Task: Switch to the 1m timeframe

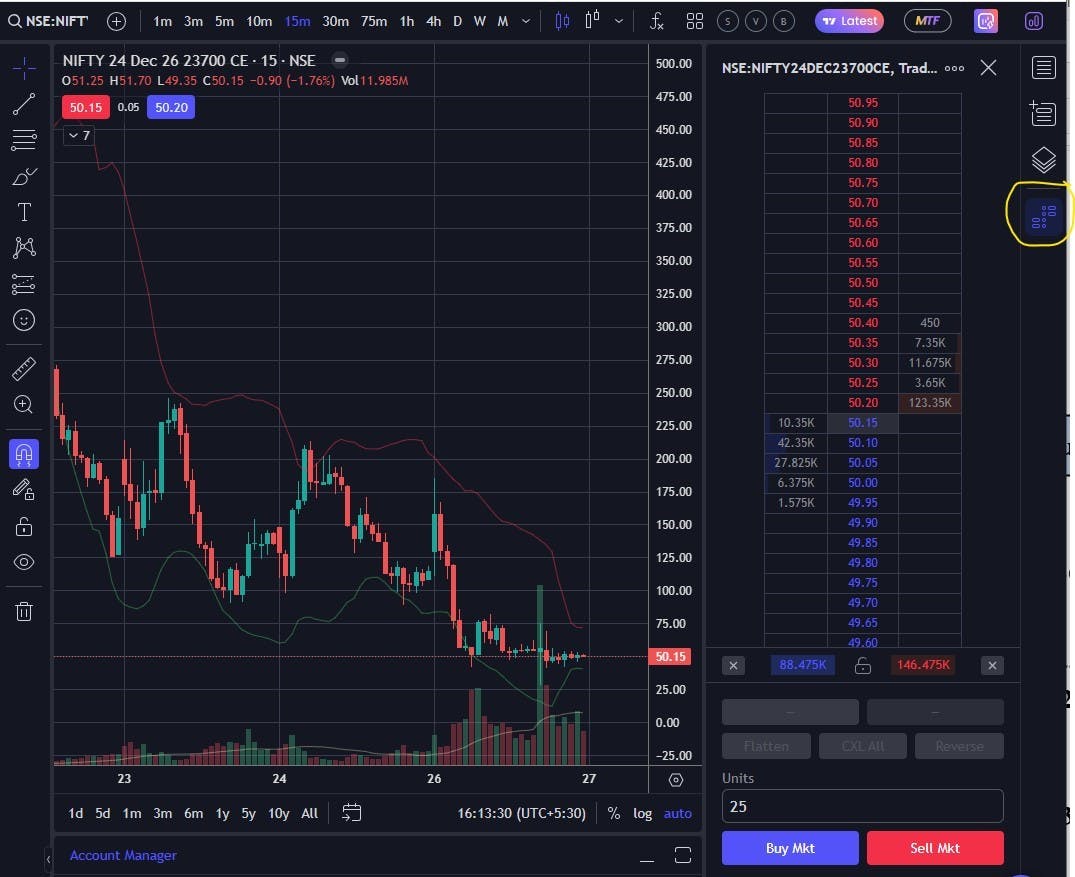Action: point(162,21)
